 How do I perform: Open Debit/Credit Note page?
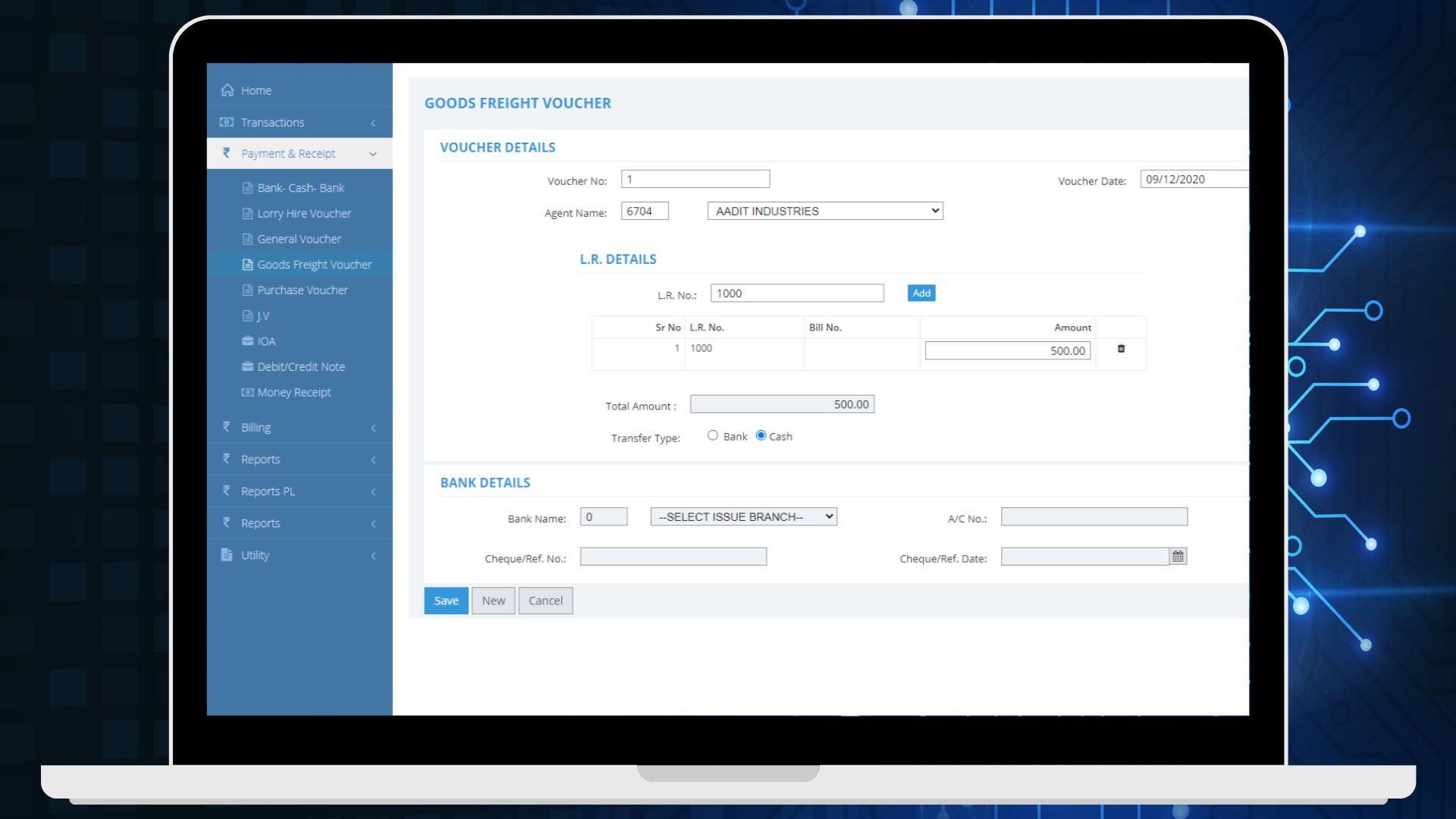[300, 366]
